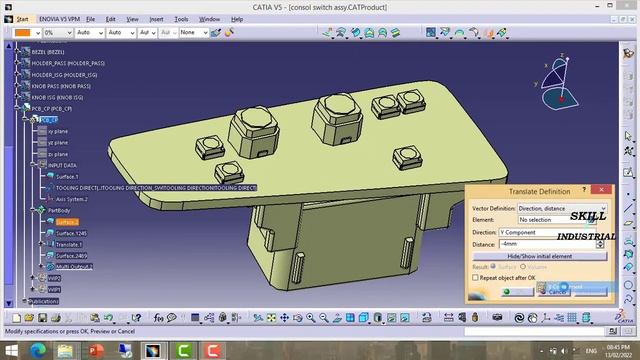Open the Edit menu
Screen dimensions: 640x360
click(x=111, y=19)
